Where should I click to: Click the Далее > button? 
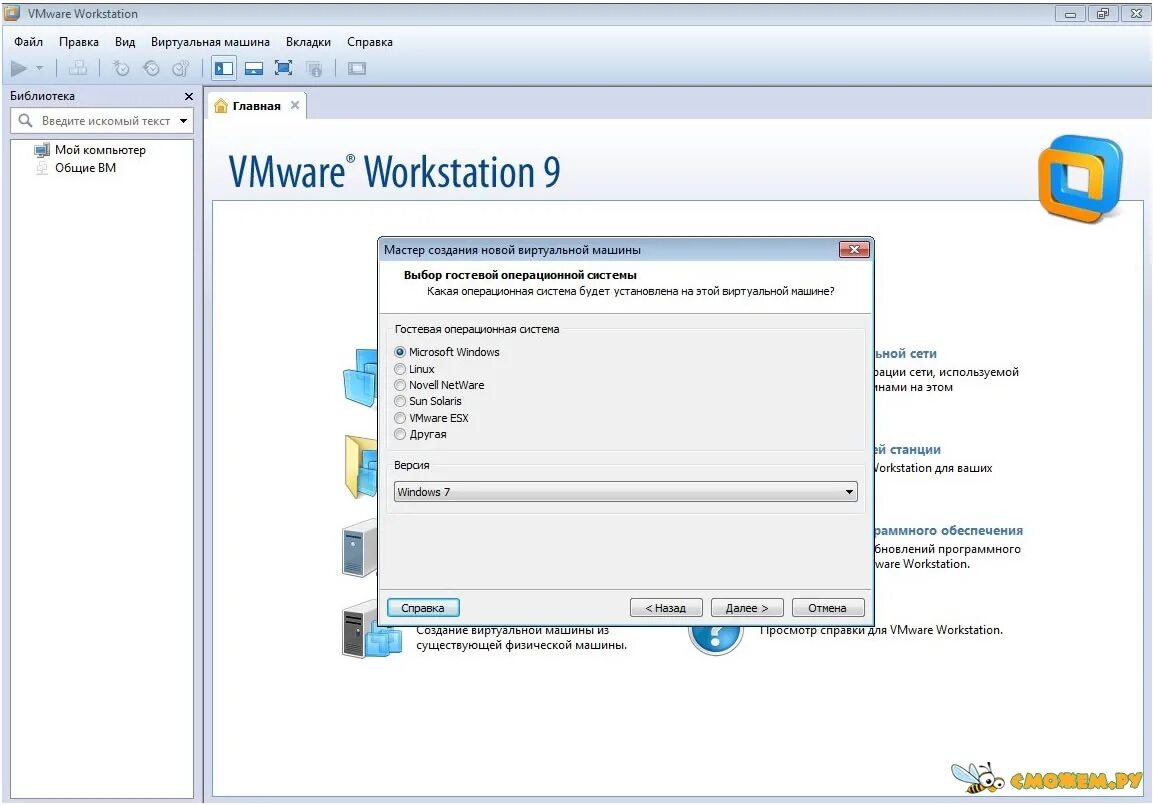coord(746,608)
